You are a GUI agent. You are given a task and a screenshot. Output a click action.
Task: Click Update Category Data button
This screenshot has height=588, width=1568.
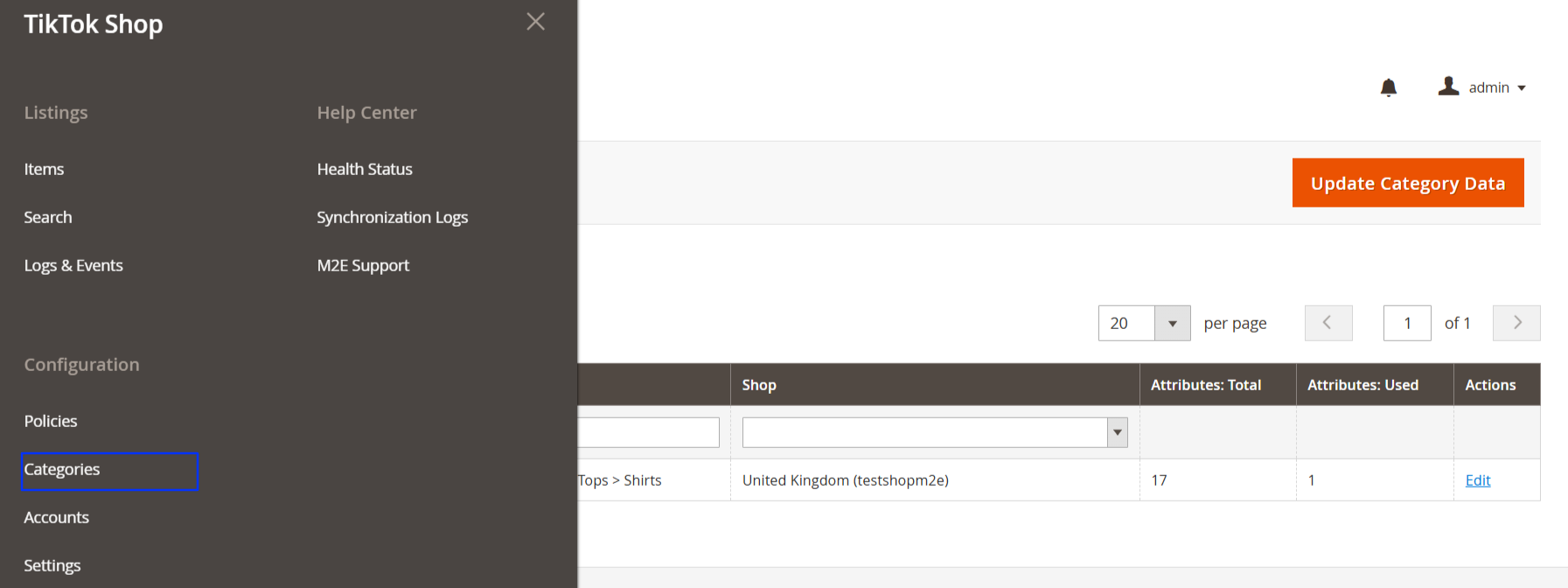point(1408,183)
